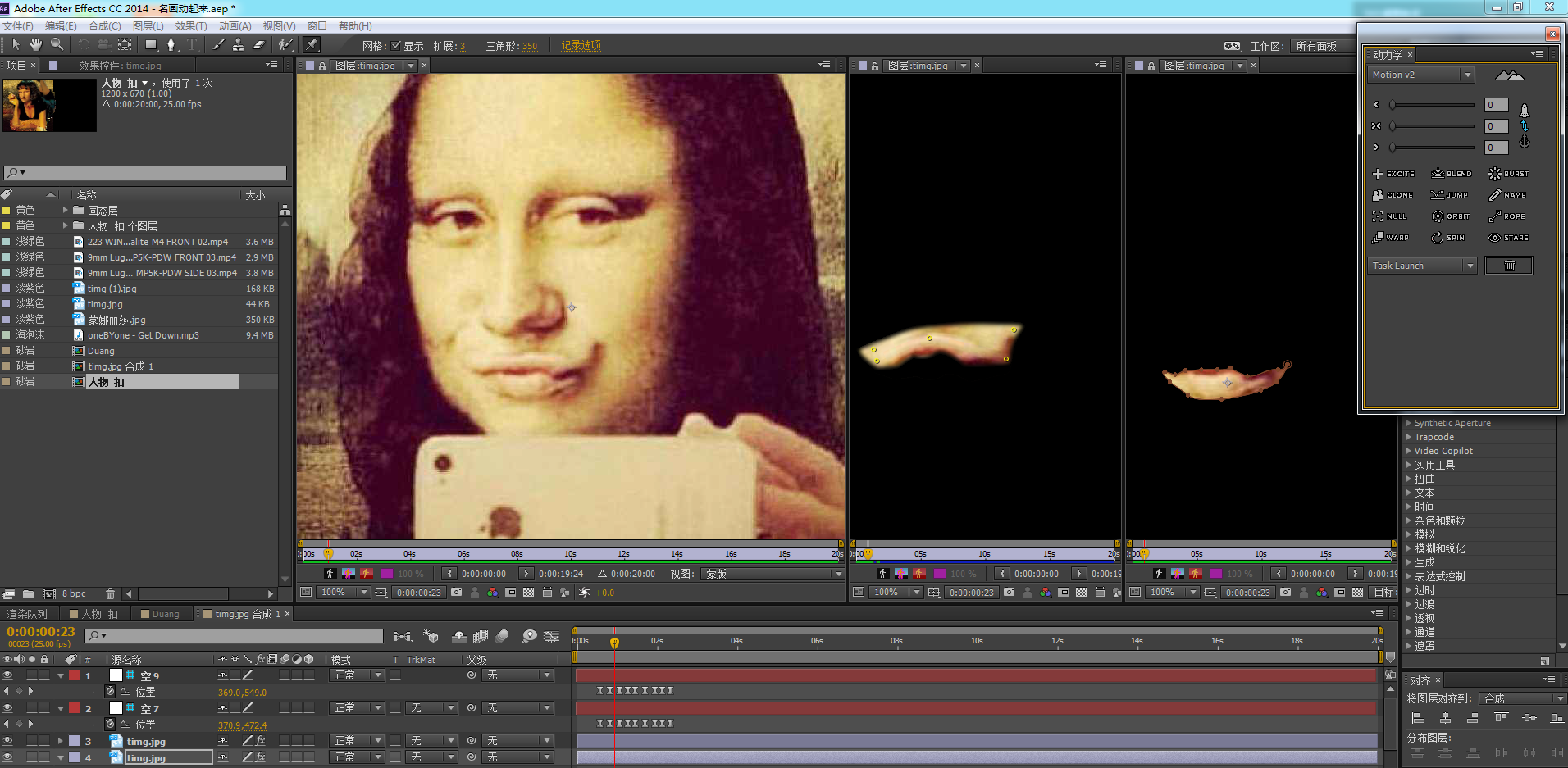Click the NULL tool in Motion panel
Image resolution: width=1568 pixels, height=768 pixels.
coord(1389,216)
